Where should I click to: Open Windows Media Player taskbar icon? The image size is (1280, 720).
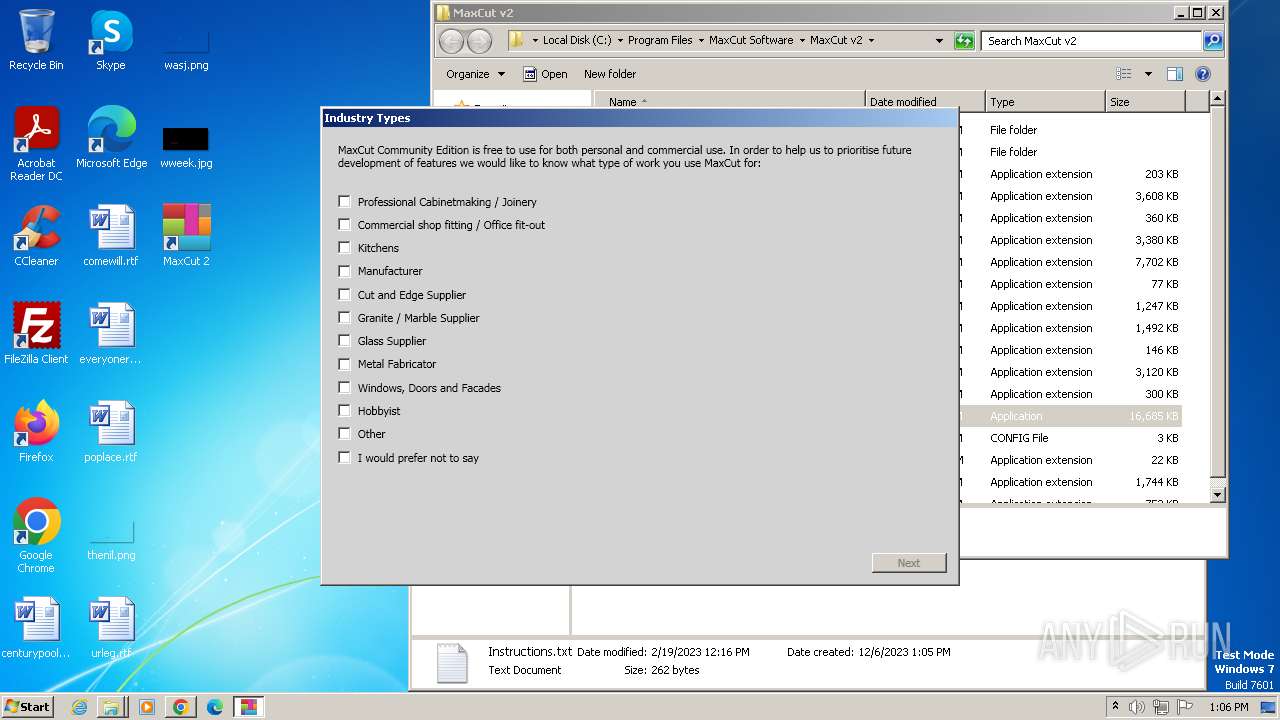pos(146,707)
